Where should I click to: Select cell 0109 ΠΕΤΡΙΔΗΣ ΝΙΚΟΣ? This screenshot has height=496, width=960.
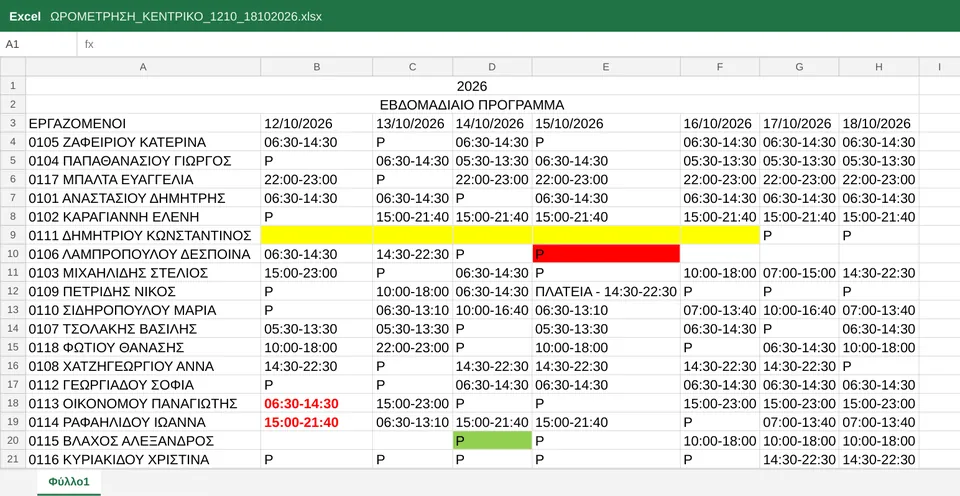(x=143, y=291)
